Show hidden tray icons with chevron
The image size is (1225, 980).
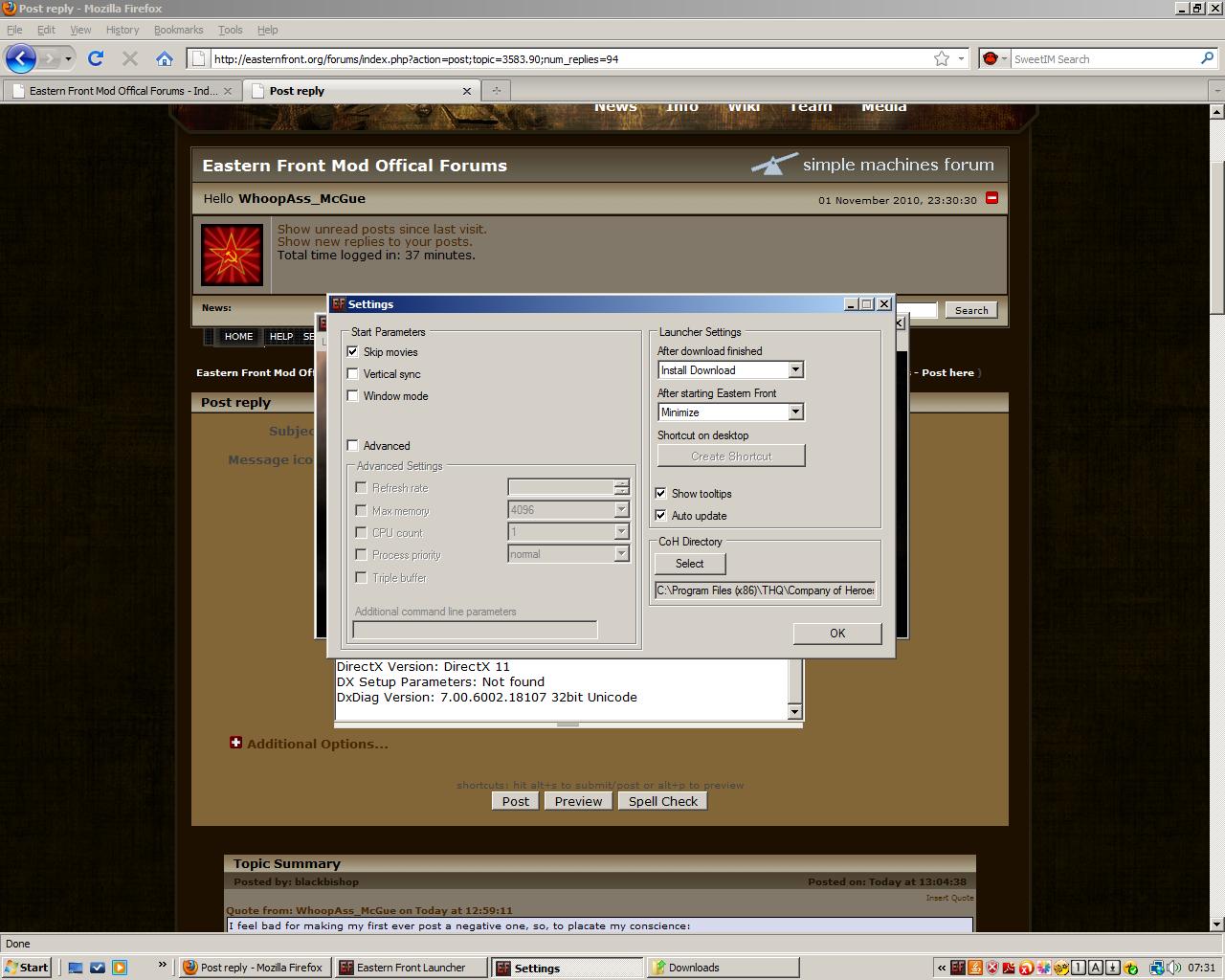coord(942,968)
